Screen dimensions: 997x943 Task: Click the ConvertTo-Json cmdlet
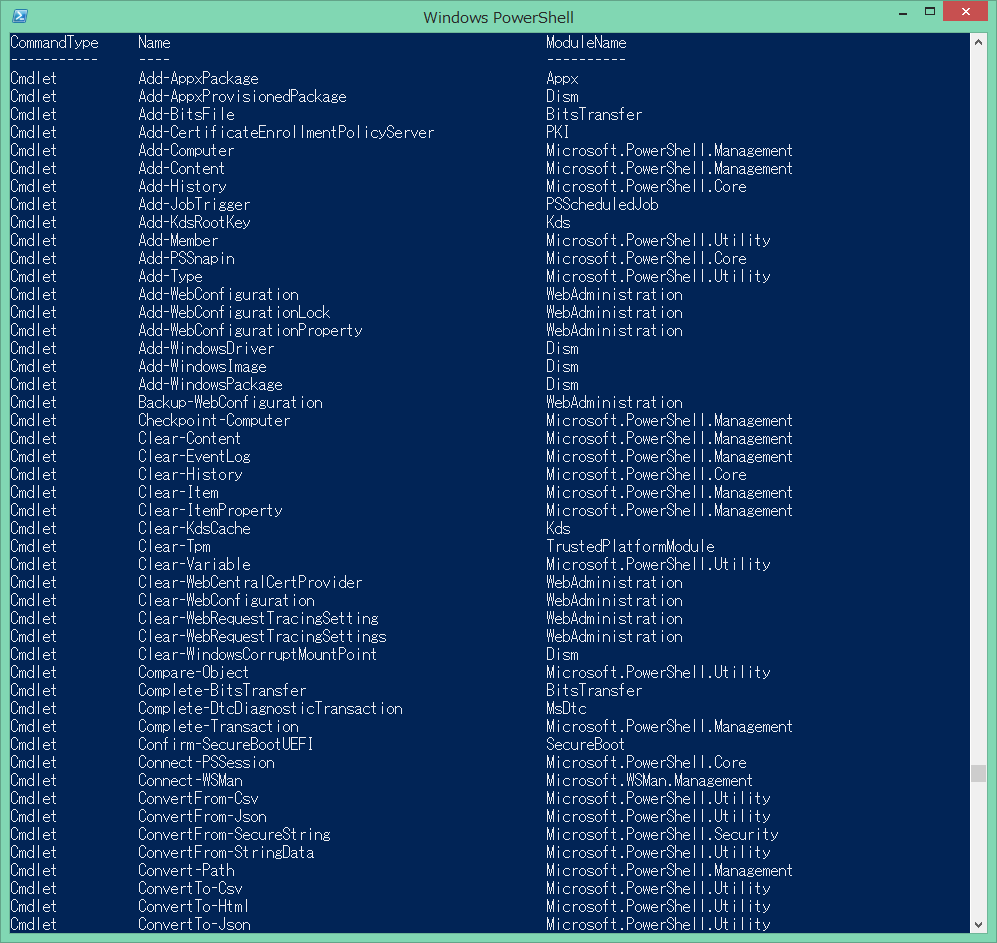pos(195,925)
